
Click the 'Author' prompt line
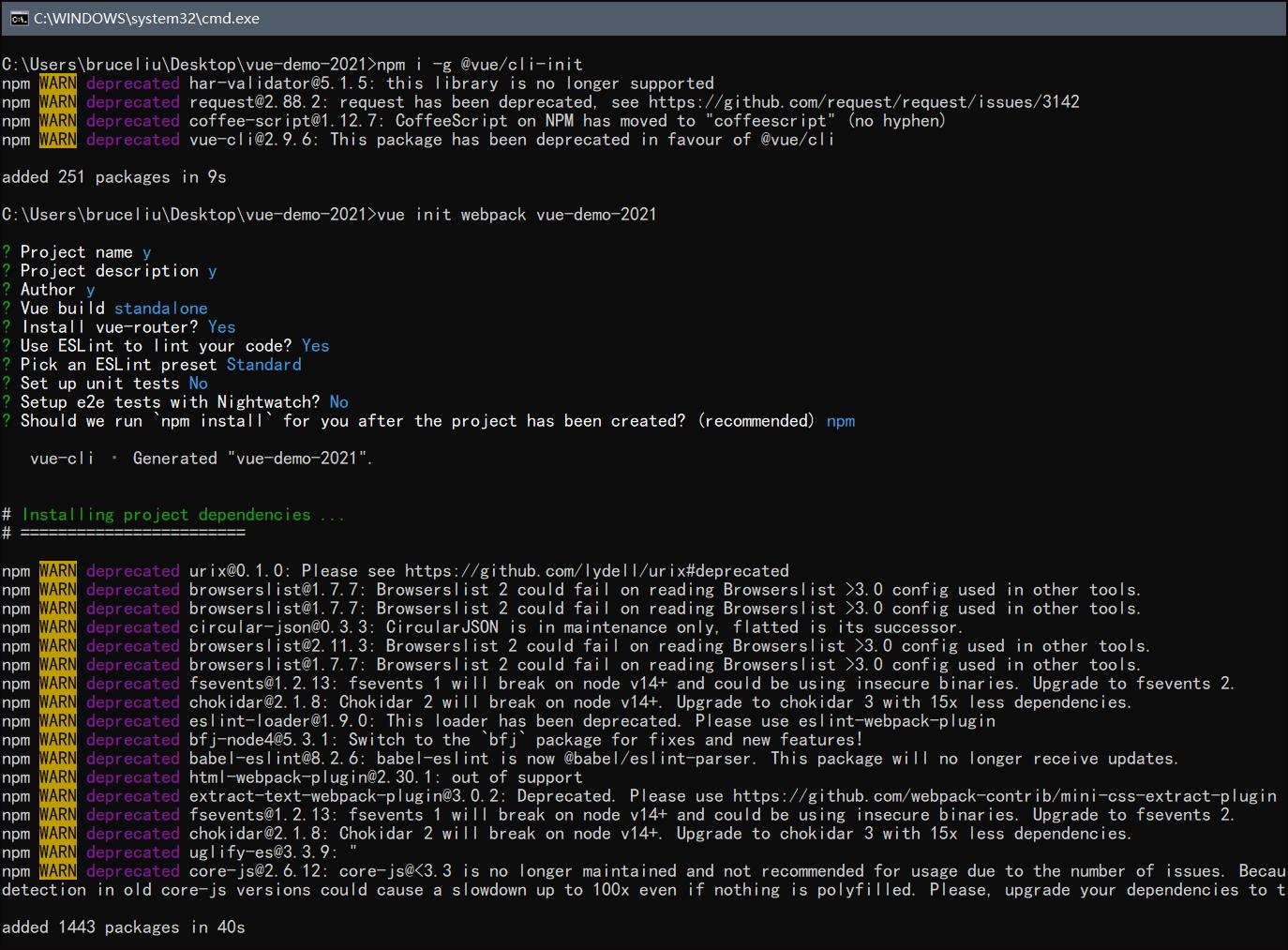(x=49, y=290)
